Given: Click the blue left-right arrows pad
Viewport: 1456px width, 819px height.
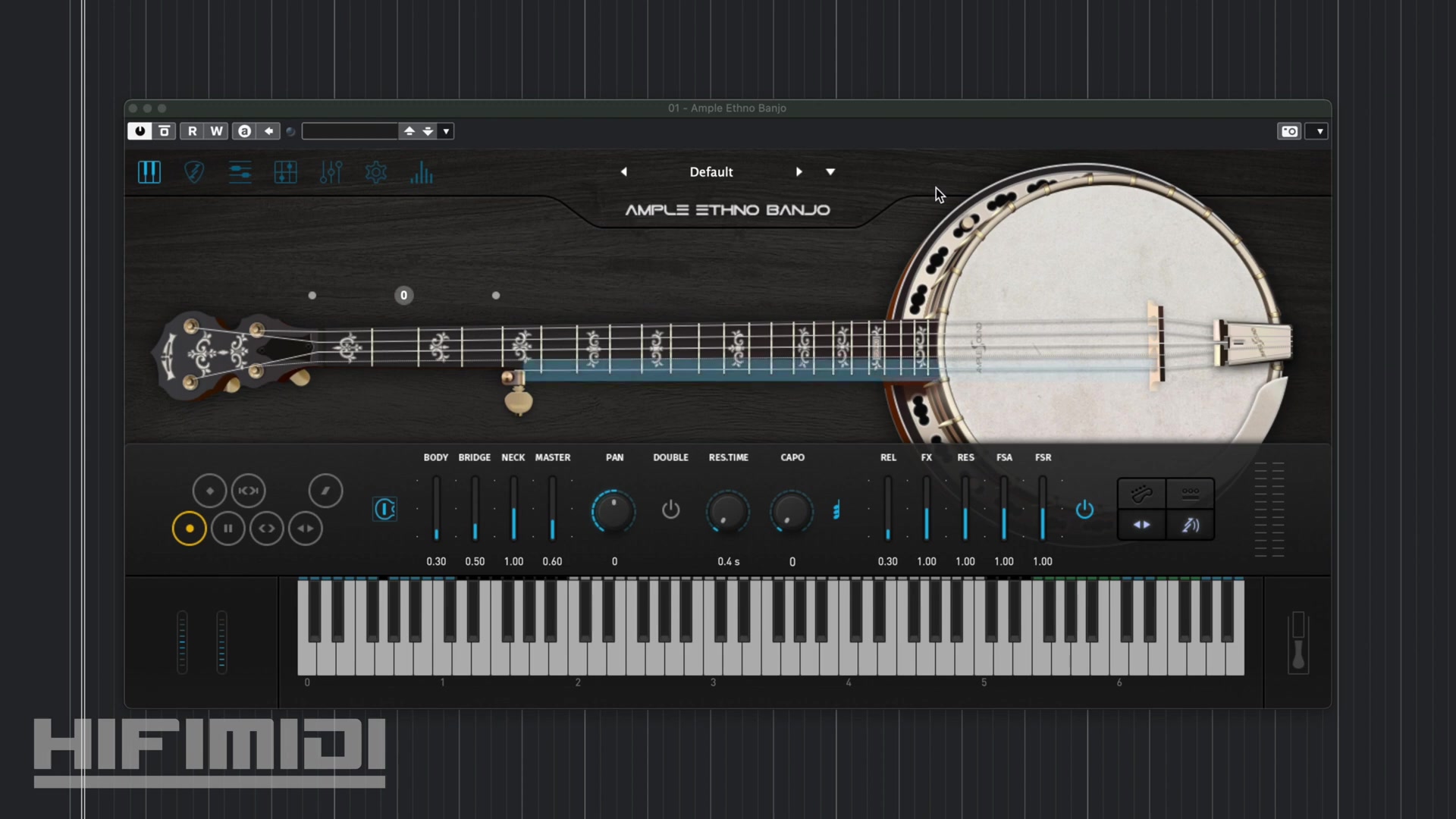Looking at the screenshot, I should [x=1142, y=525].
